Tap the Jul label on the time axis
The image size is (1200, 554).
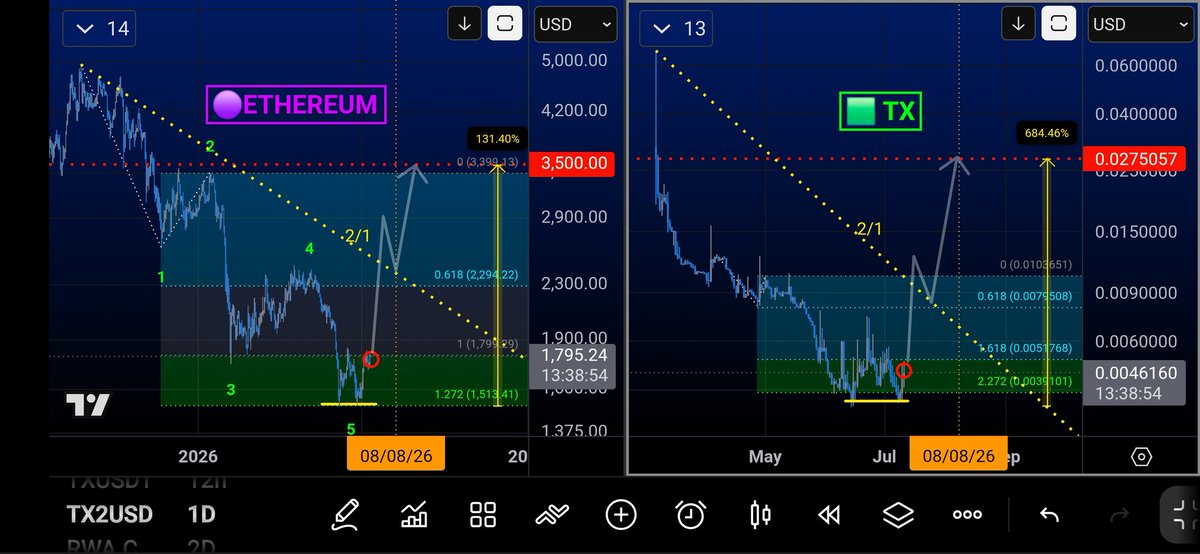(883, 456)
